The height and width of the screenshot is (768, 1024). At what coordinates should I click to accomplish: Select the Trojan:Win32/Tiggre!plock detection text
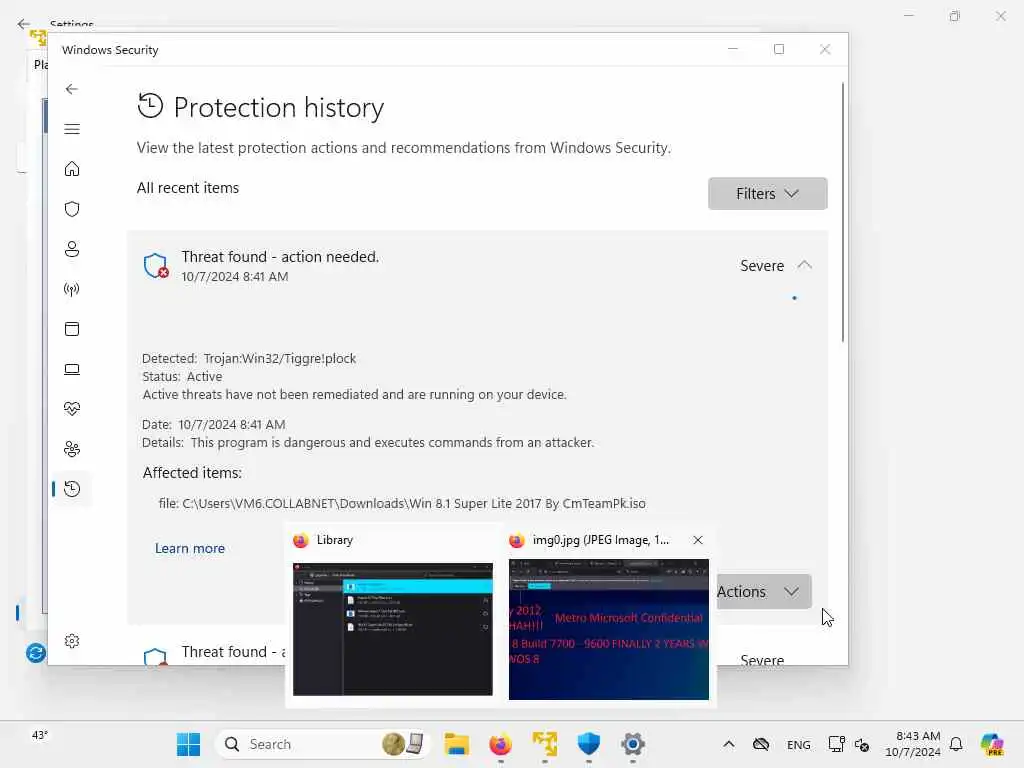point(280,359)
